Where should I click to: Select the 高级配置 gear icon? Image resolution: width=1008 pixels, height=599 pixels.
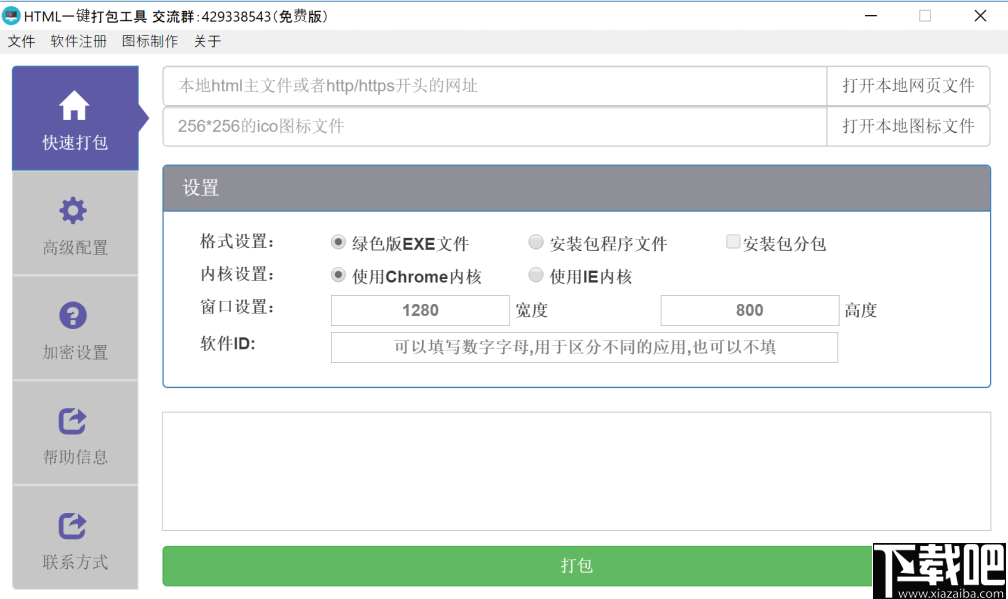pyautogui.click(x=75, y=210)
